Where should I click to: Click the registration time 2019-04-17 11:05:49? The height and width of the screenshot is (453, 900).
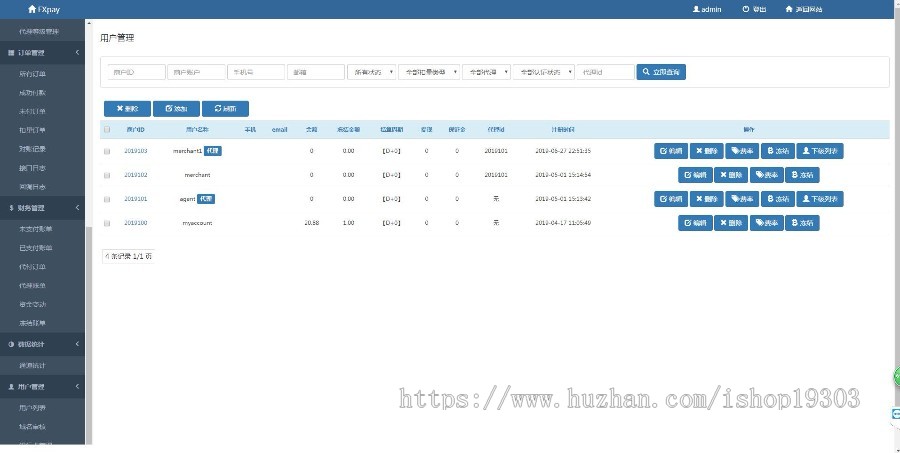[563, 223]
